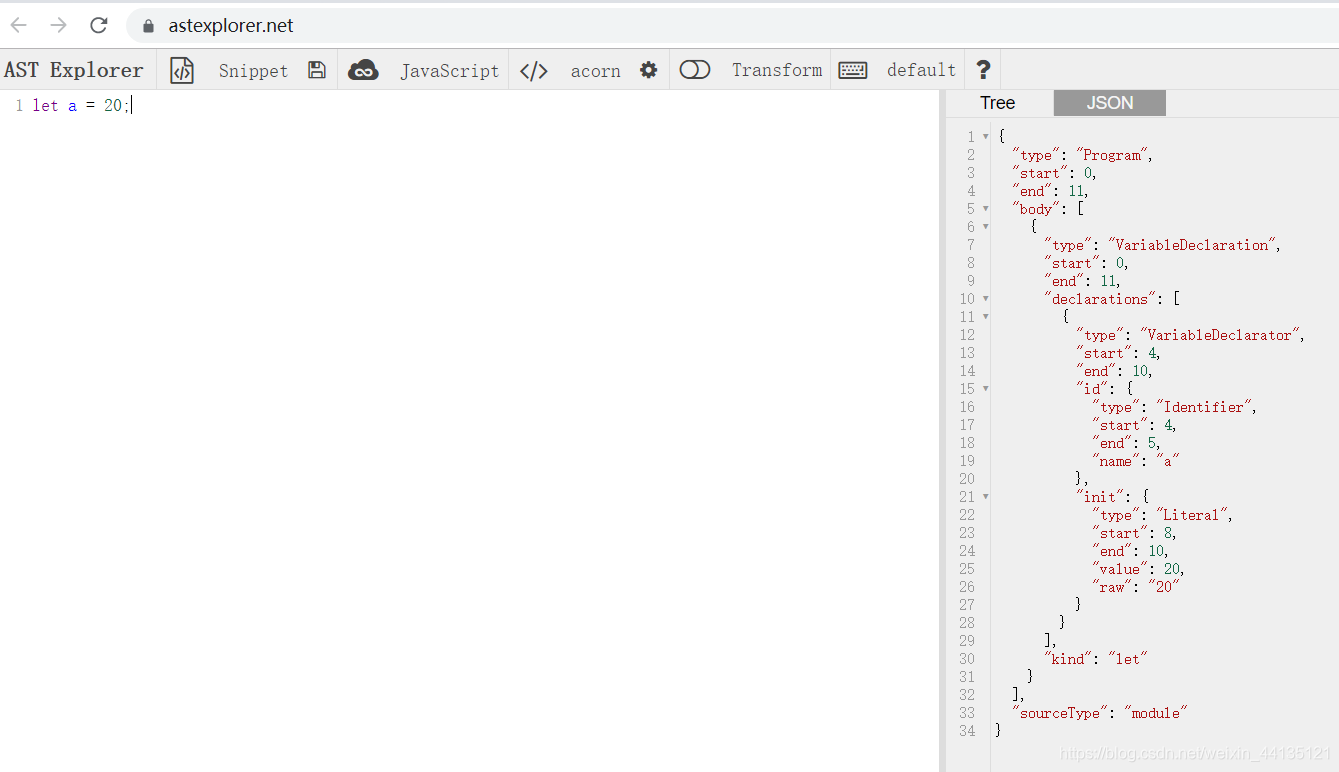
Task: Open help via question mark icon
Action: (983, 70)
